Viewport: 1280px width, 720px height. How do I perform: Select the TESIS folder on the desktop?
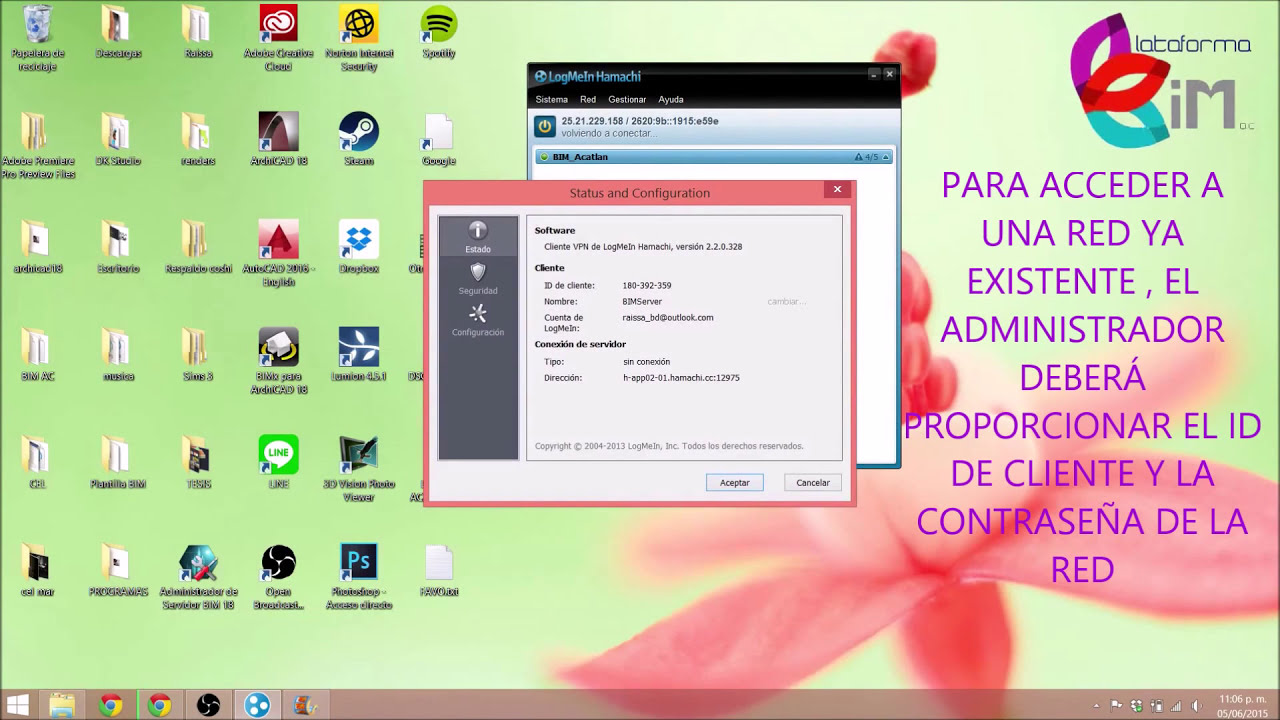coord(198,462)
